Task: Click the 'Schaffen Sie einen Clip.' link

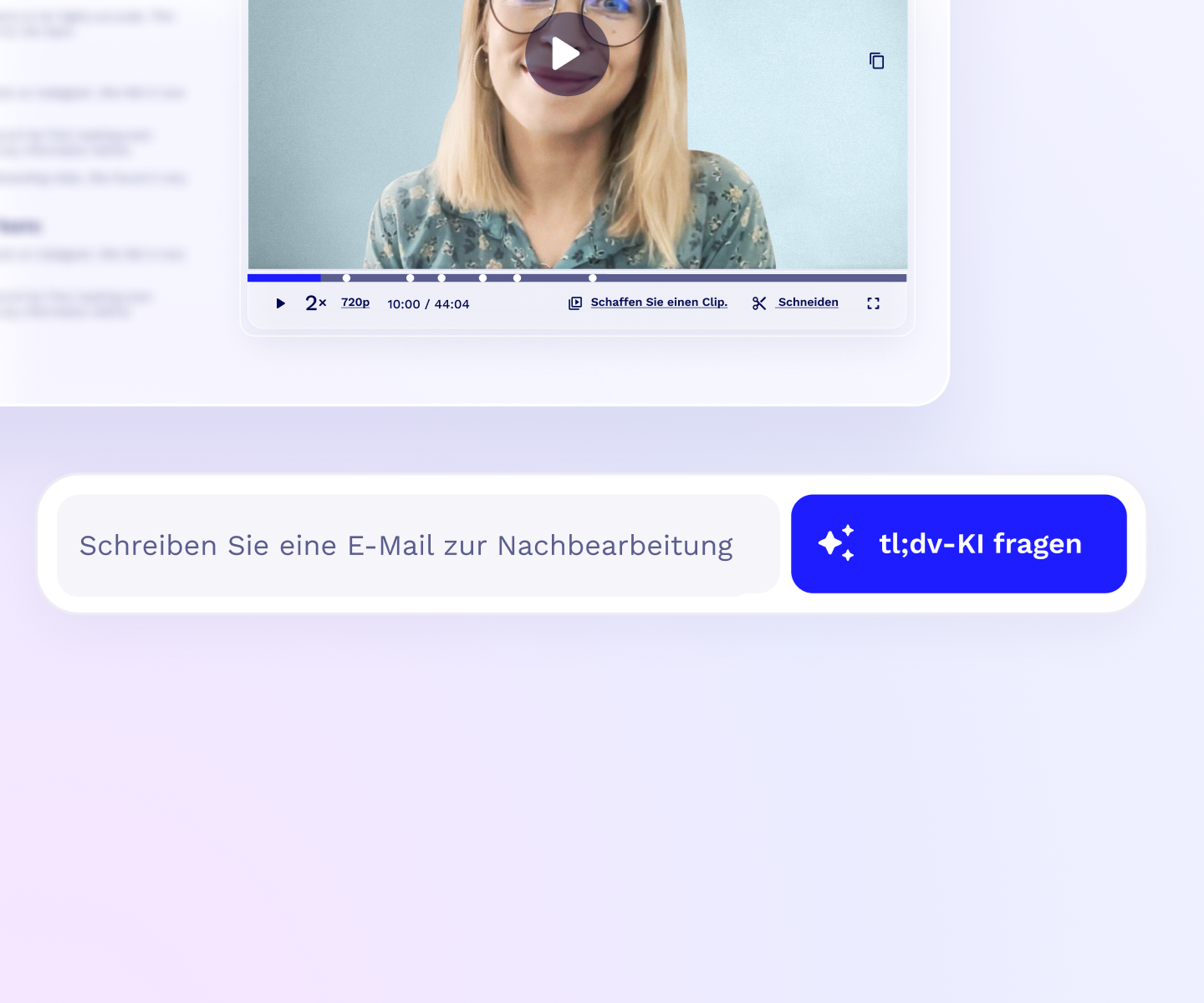Action: [659, 303]
